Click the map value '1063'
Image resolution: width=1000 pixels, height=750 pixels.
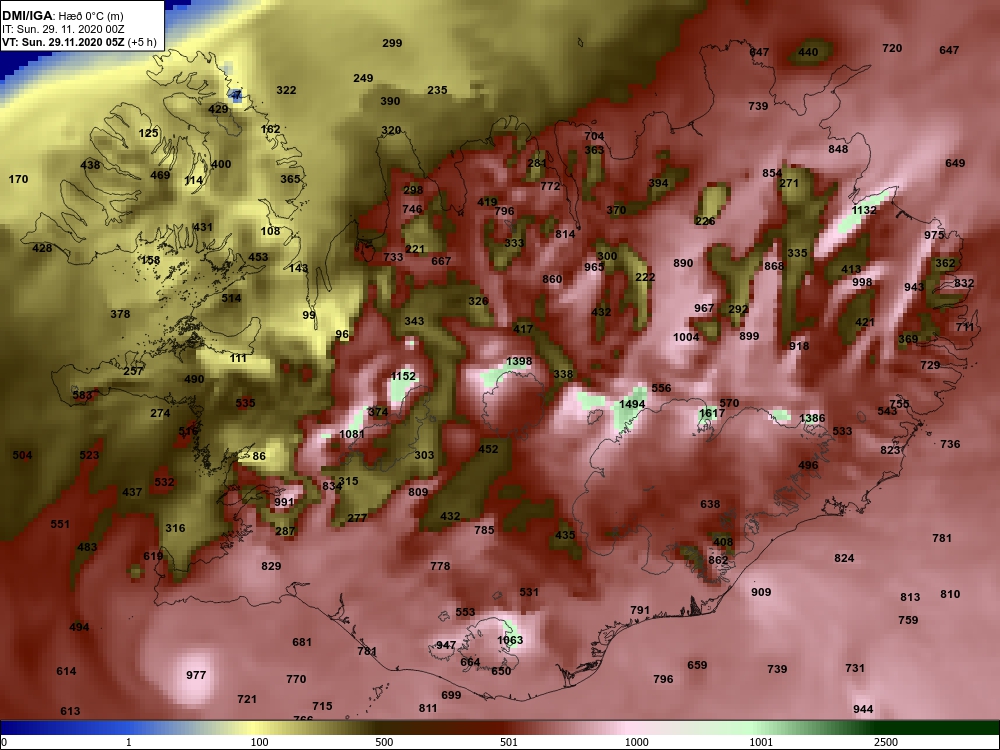click(x=510, y=640)
